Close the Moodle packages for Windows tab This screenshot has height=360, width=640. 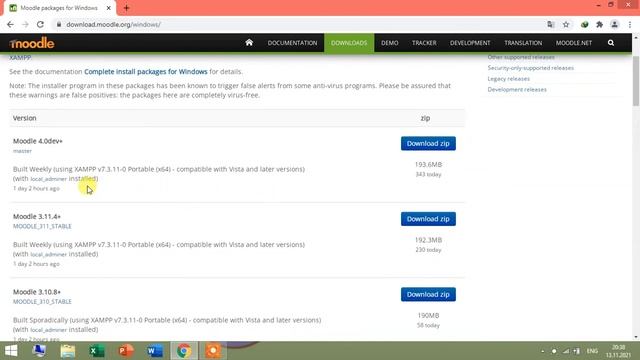tap(109, 8)
